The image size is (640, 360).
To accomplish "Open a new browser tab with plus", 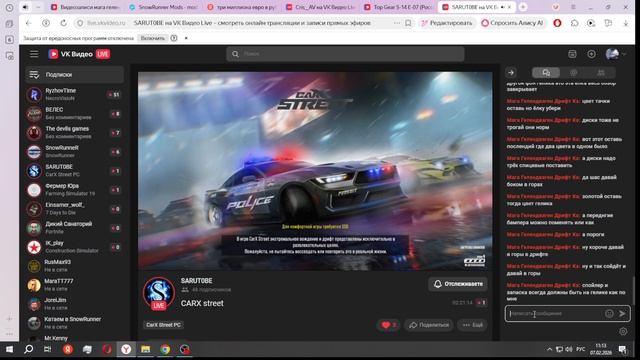I will (x=523, y=7).
